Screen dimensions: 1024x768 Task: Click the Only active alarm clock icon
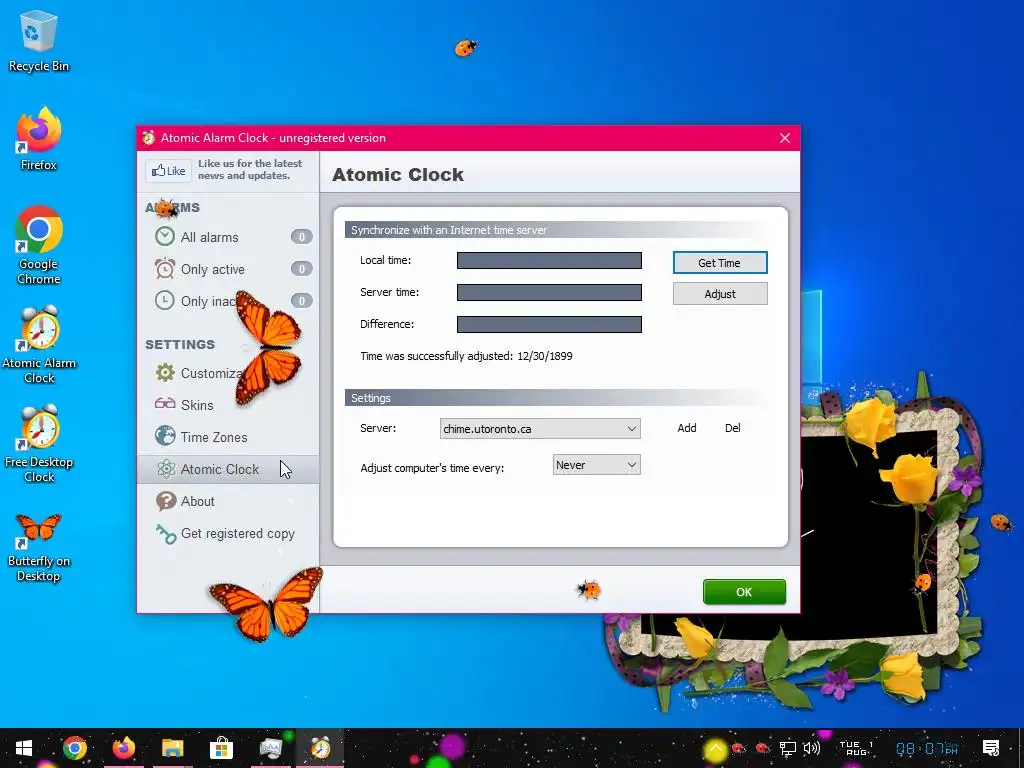(x=165, y=268)
